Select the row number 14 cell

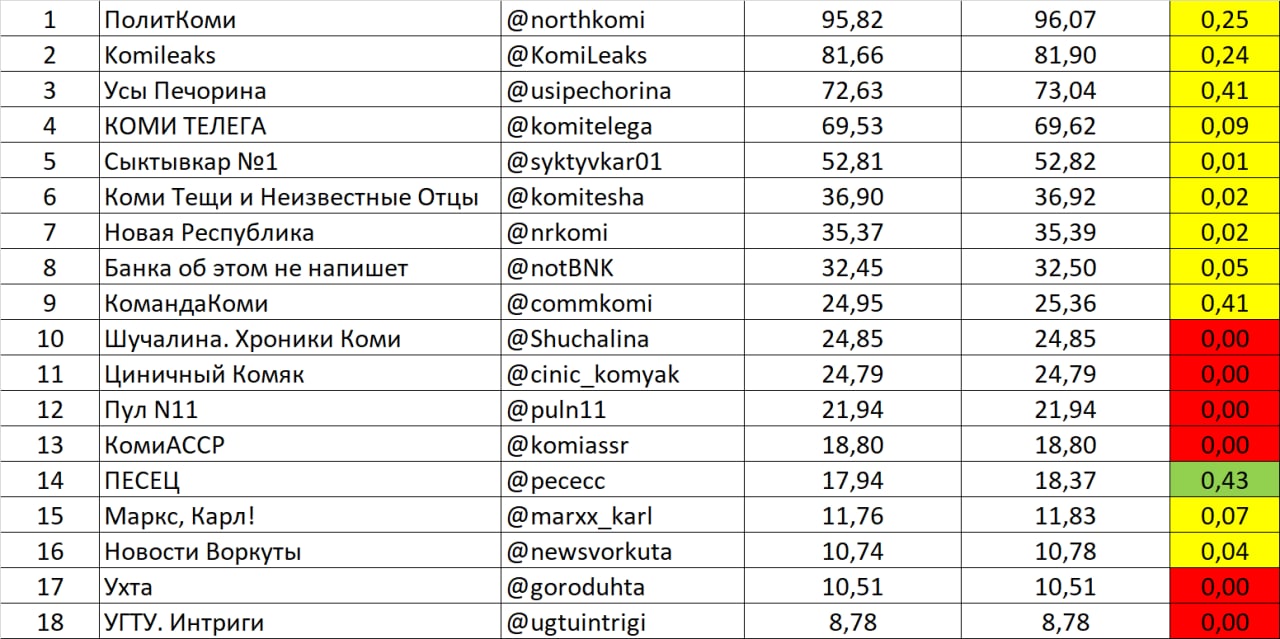point(50,480)
